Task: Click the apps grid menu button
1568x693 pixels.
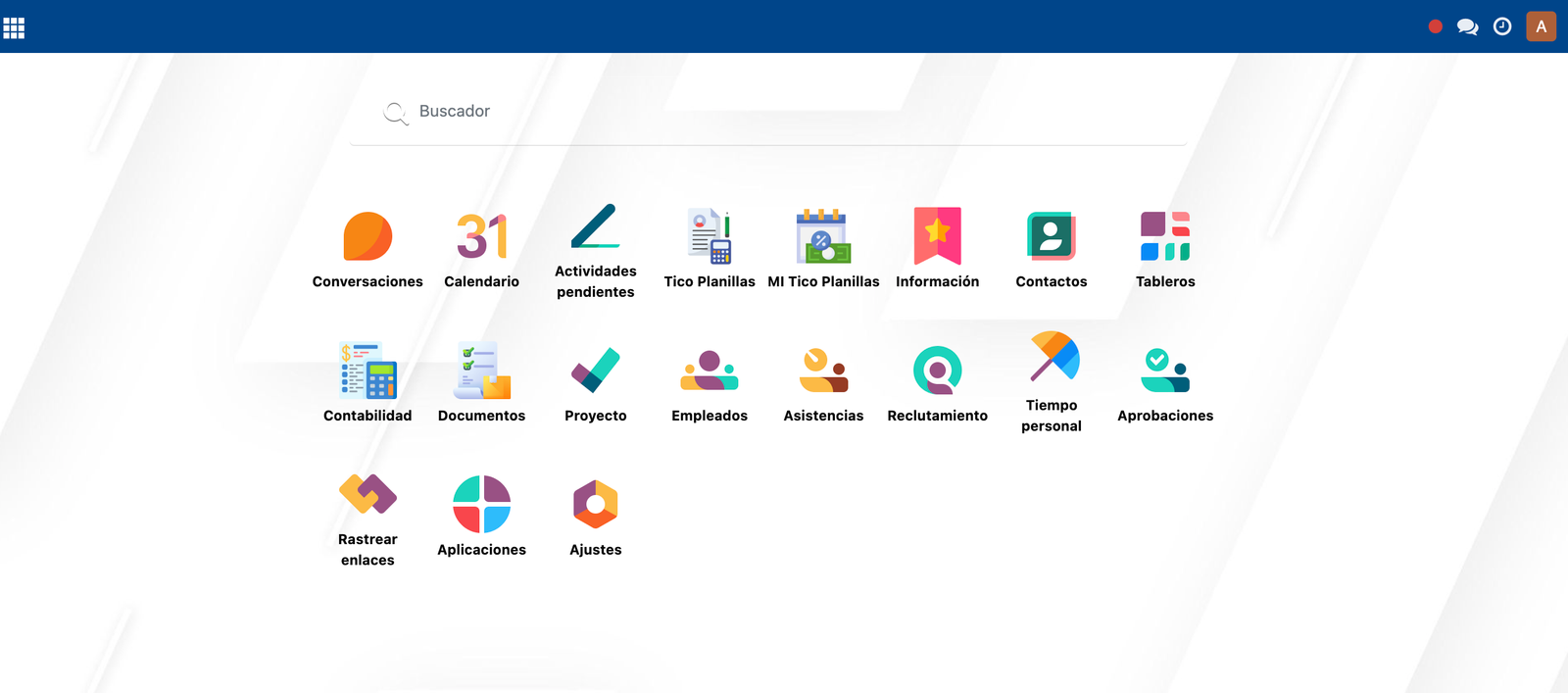Action: (14, 28)
